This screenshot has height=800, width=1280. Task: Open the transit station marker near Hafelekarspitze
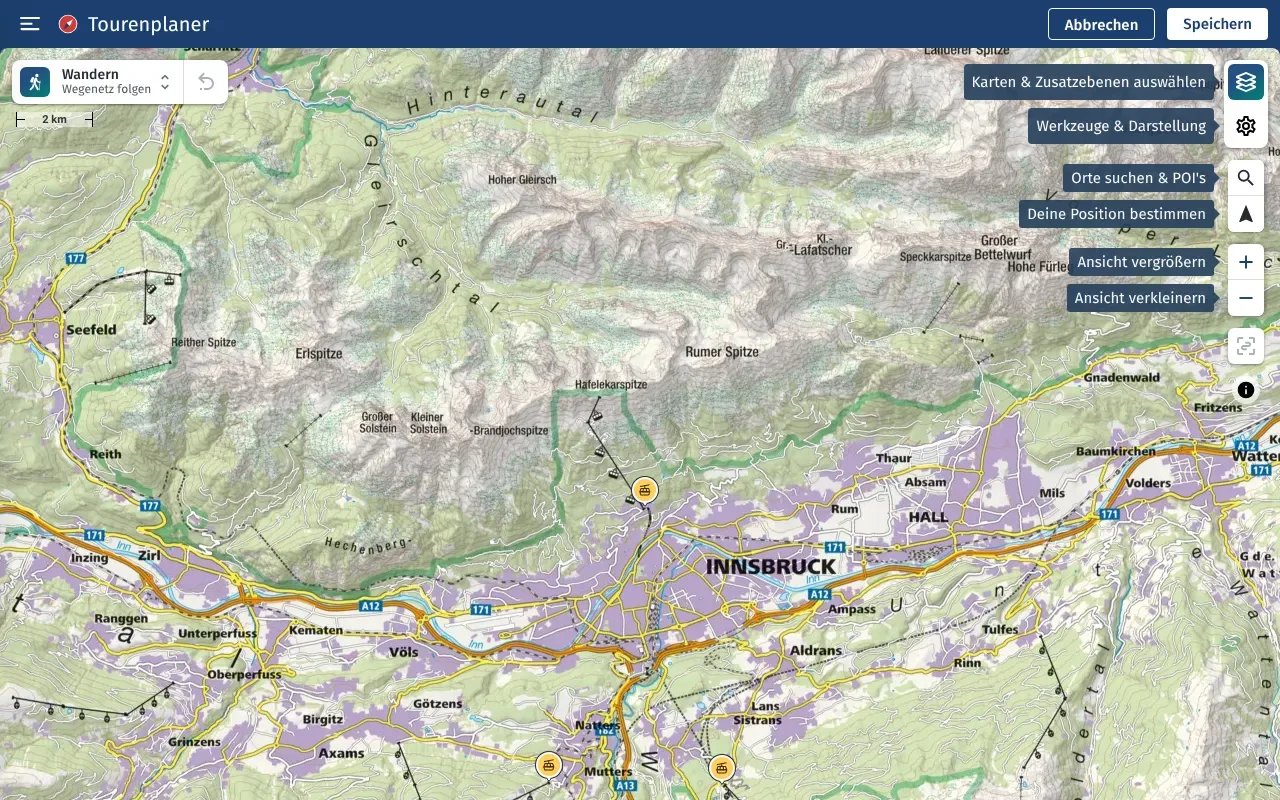645,490
